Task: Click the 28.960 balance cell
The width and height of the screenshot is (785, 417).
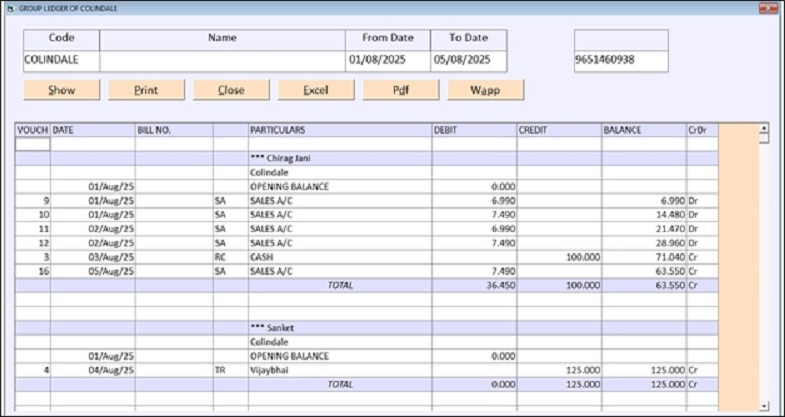Action: click(x=644, y=243)
